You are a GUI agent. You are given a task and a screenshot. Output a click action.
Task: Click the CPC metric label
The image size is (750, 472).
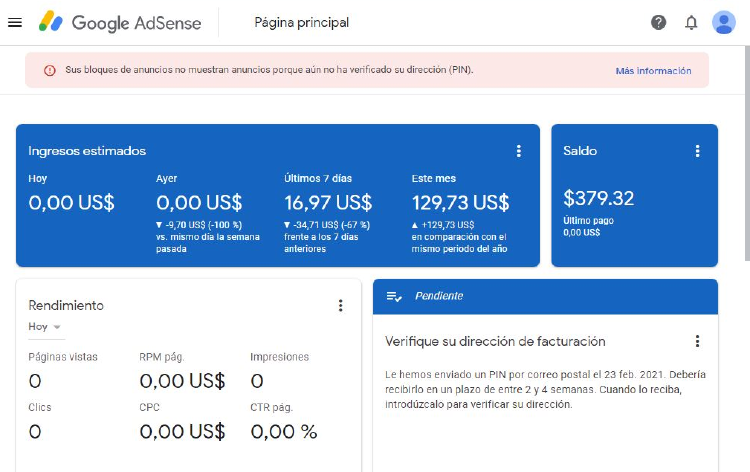click(x=149, y=407)
